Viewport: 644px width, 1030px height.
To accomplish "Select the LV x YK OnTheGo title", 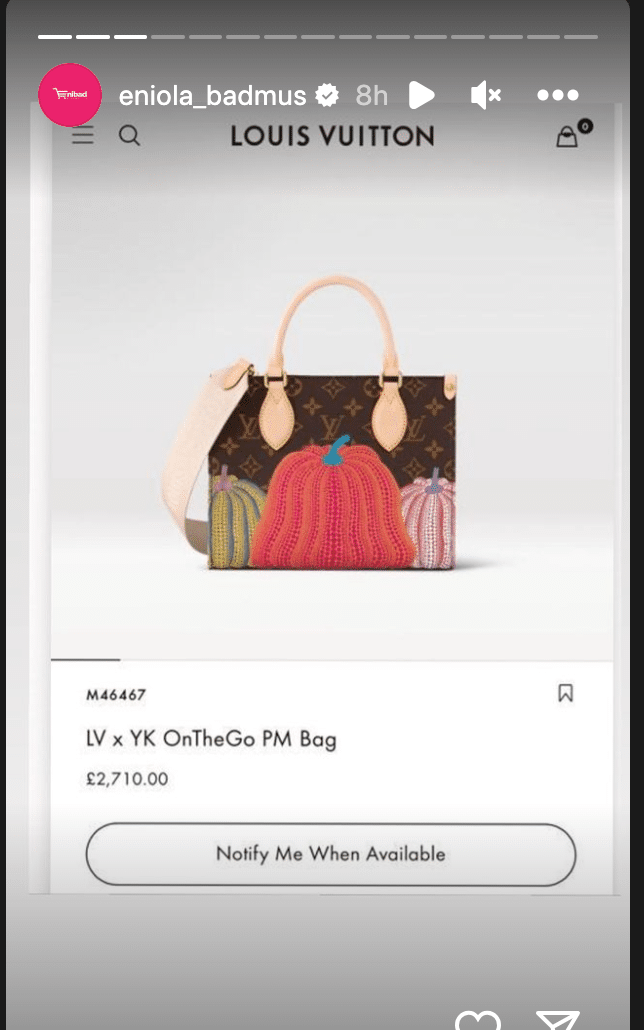I will point(211,738).
